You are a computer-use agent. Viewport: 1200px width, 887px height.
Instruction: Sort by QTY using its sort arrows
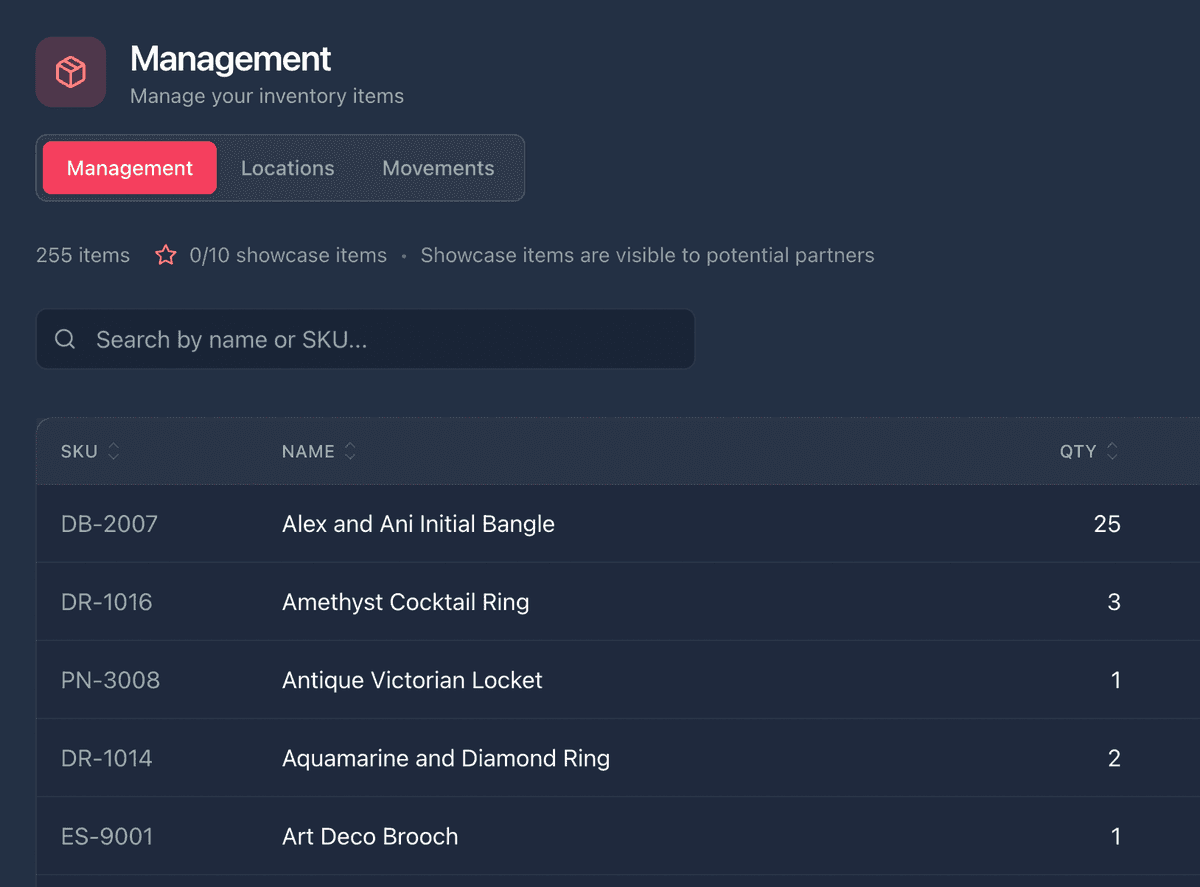click(x=1112, y=452)
